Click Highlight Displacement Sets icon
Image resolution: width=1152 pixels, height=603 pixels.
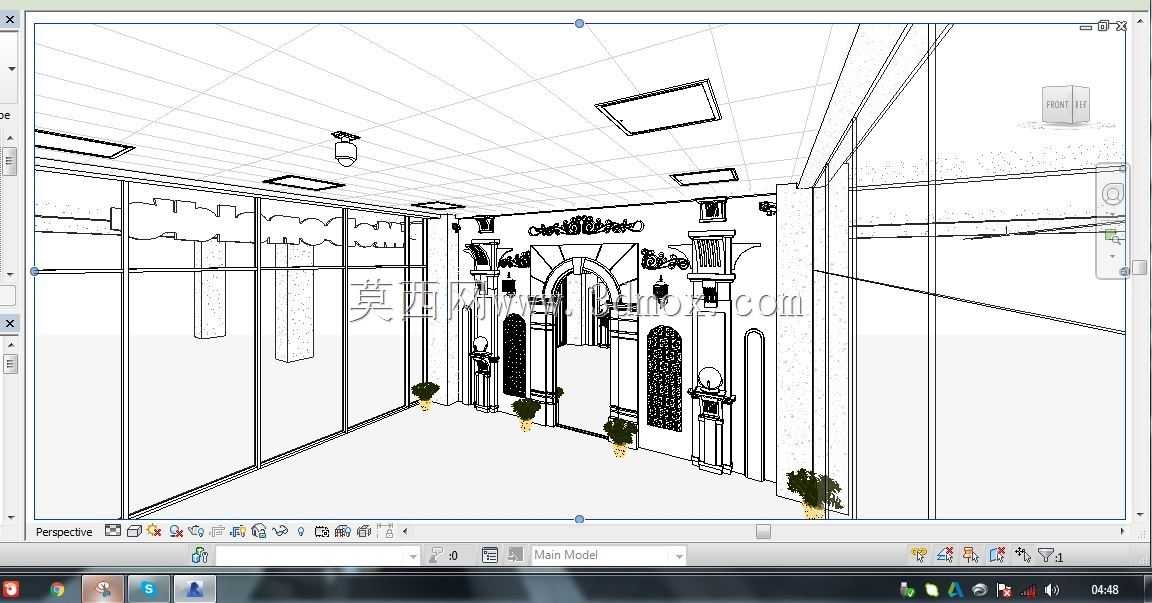click(x=364, y=531)
